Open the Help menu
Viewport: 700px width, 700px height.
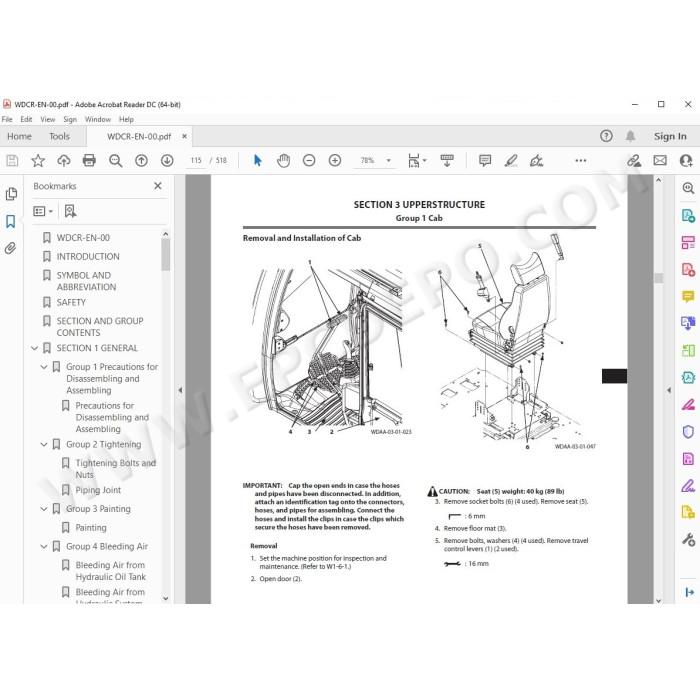coord(126,119)
